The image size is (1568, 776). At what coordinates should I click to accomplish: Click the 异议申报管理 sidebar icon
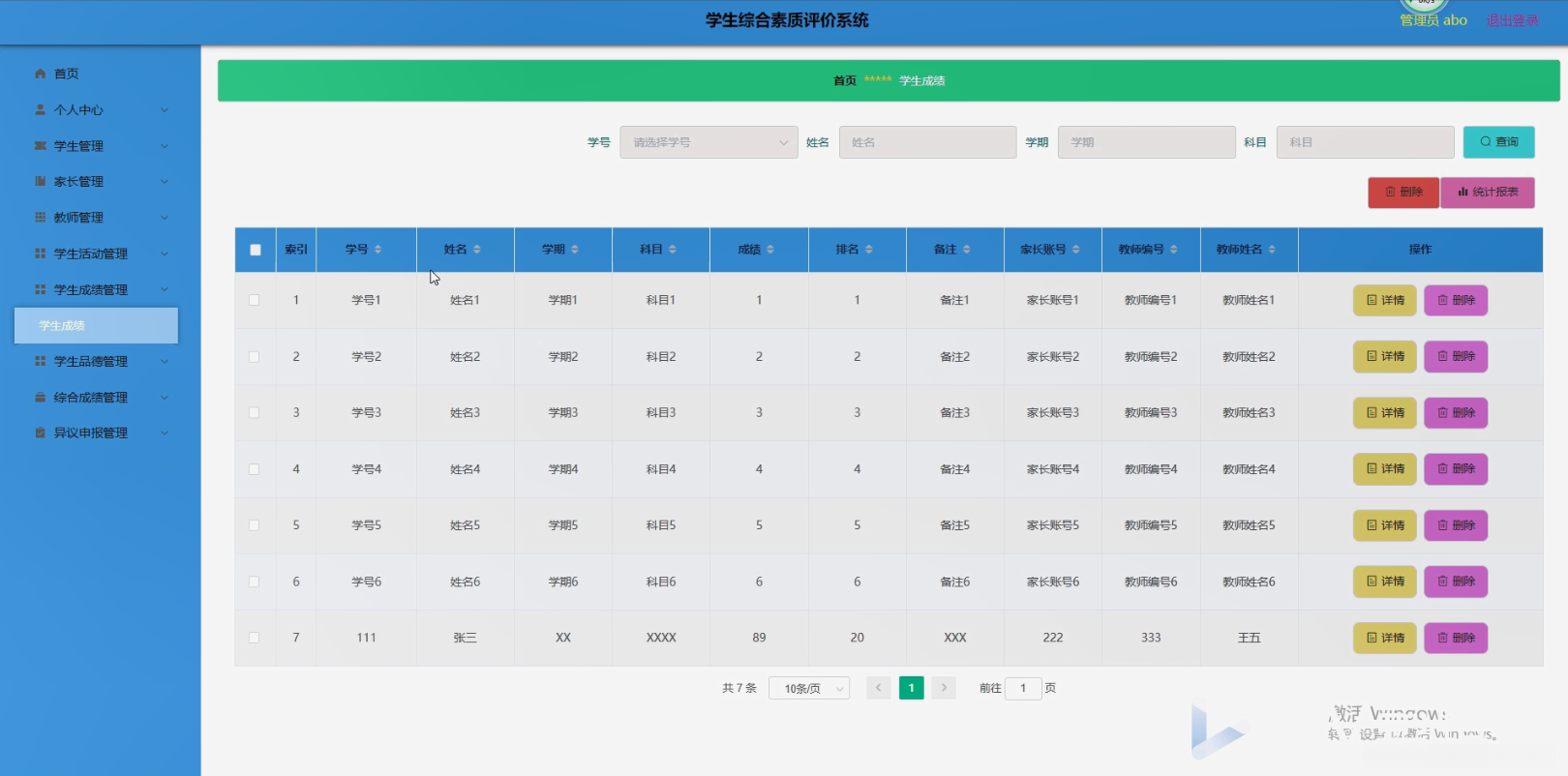pos(40,433)
